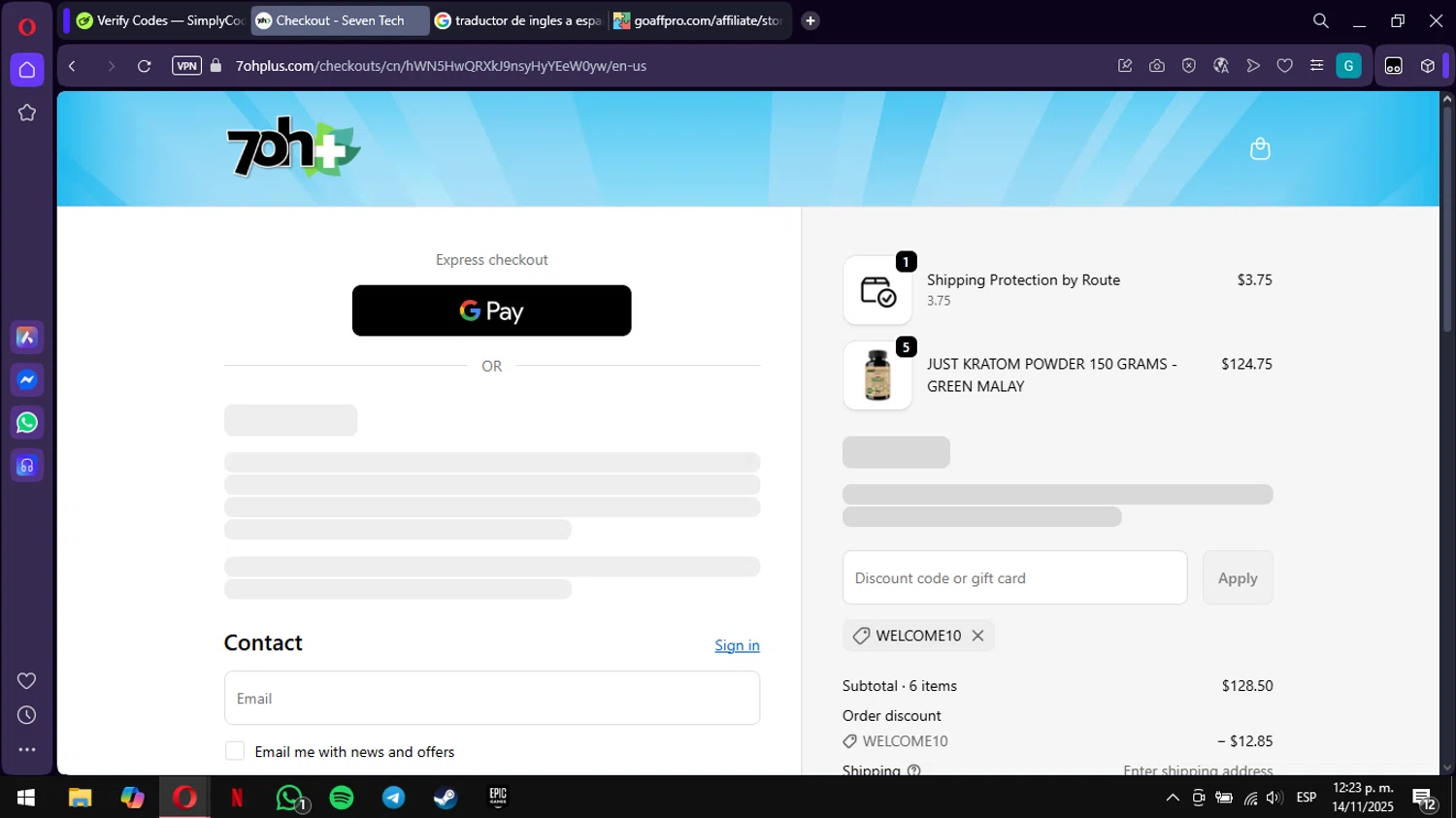Open Easy Setup menu icon
The width and height of the screenshot is (1456, 818).
(1316, 66)
